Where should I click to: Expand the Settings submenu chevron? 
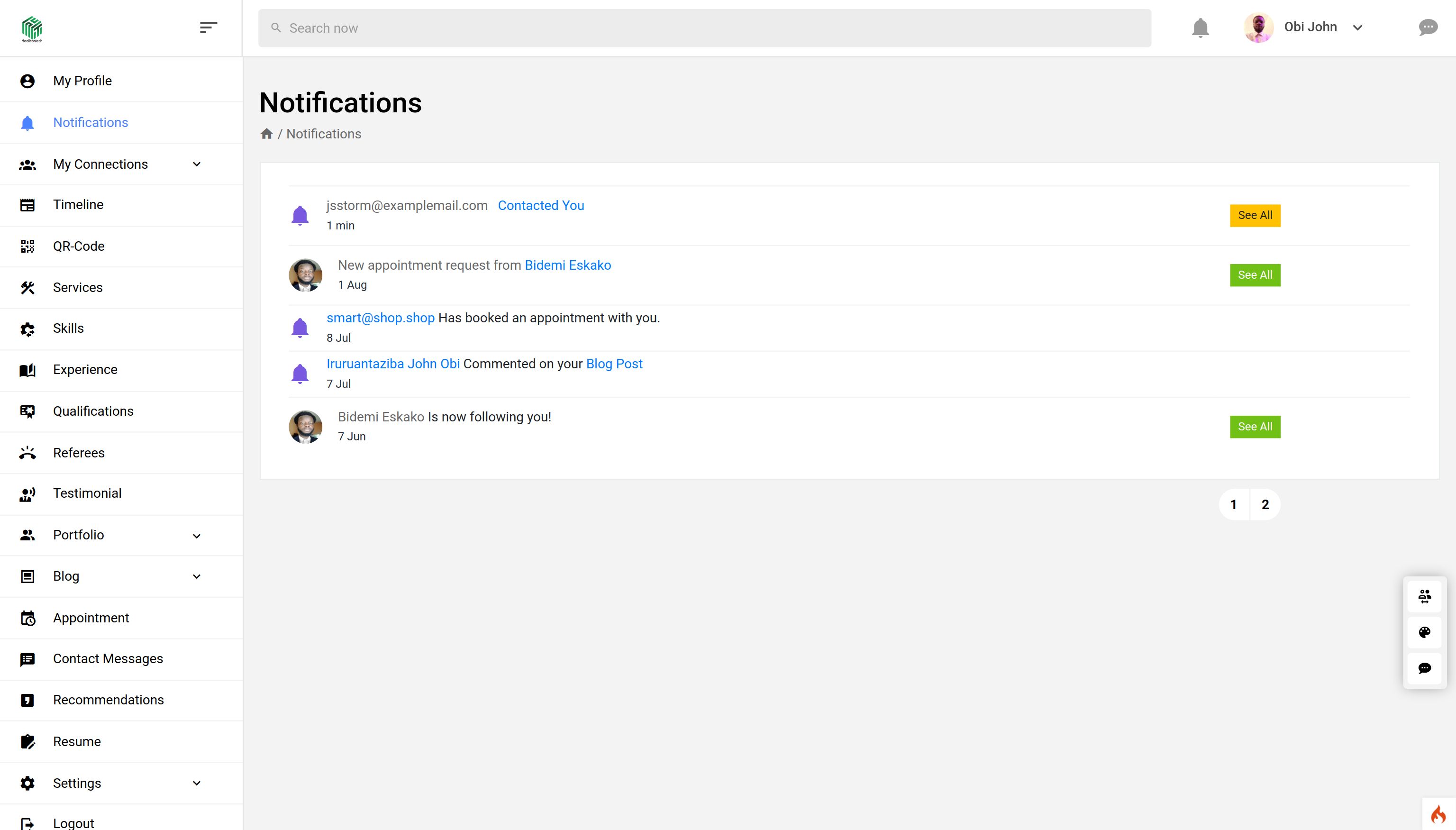coord(197,783)
